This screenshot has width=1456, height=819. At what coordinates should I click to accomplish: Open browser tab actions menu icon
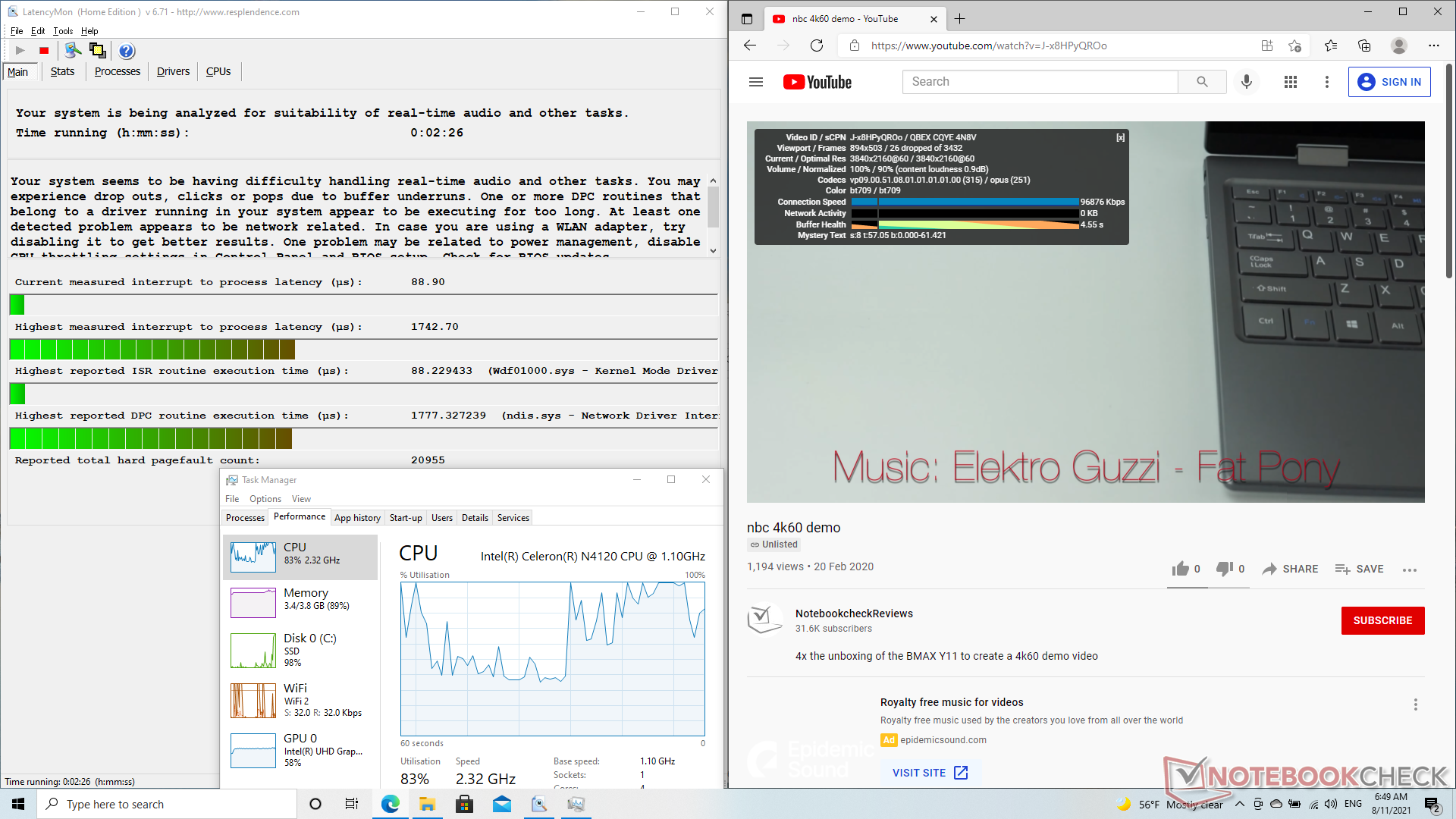pyautogui.click(x=747, y=19)
